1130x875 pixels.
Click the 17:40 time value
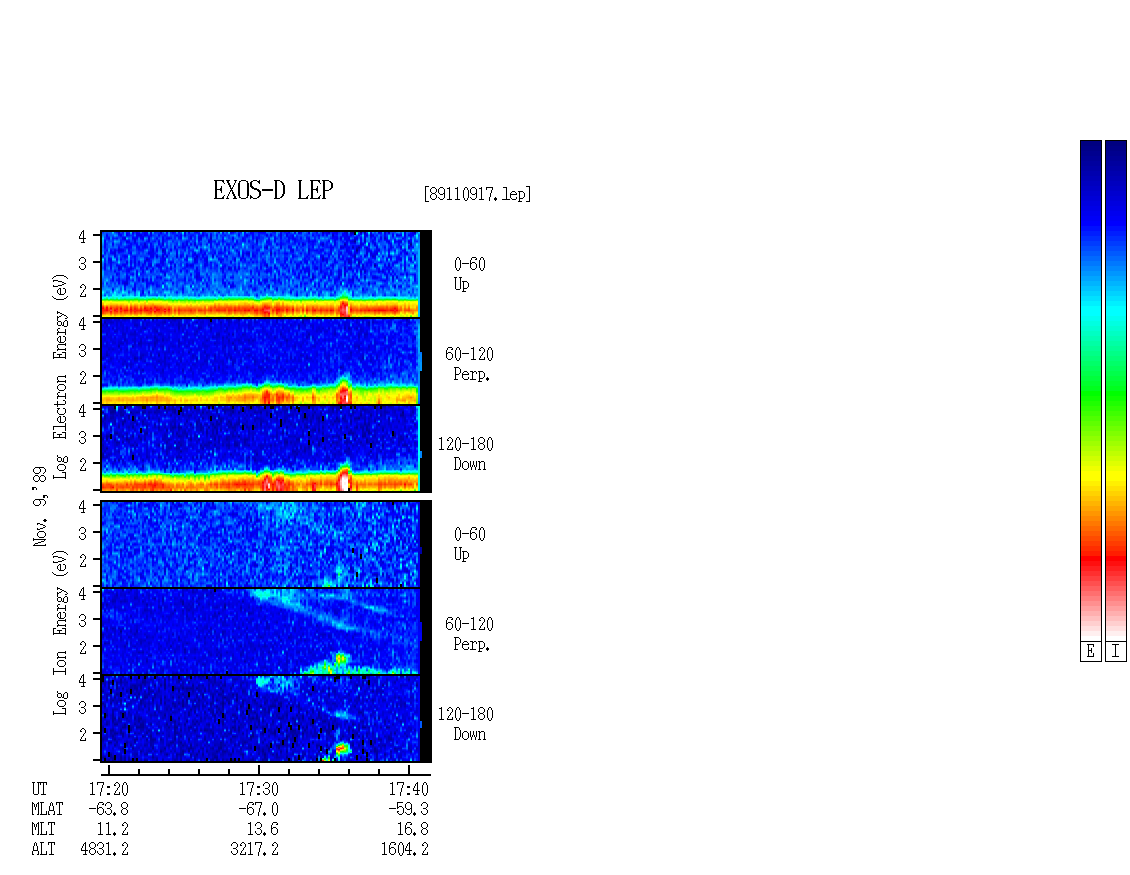(x=409, y=789)
